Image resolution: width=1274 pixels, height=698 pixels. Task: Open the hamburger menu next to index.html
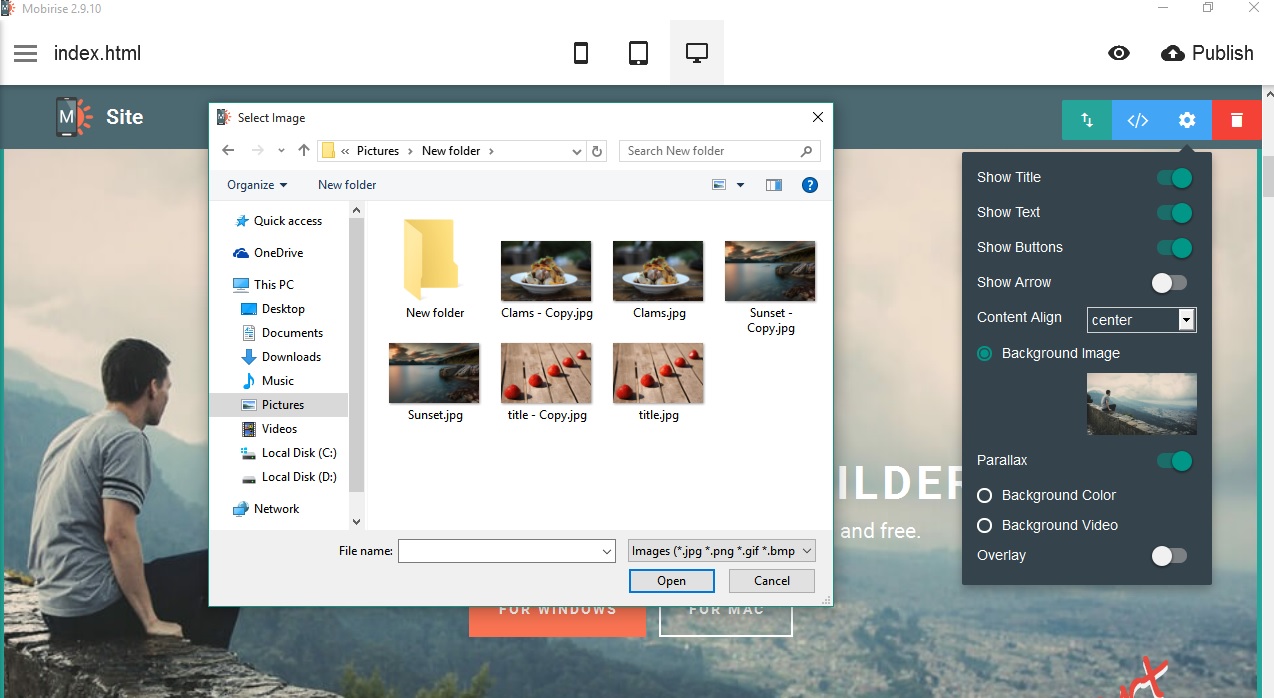(26, 52)
